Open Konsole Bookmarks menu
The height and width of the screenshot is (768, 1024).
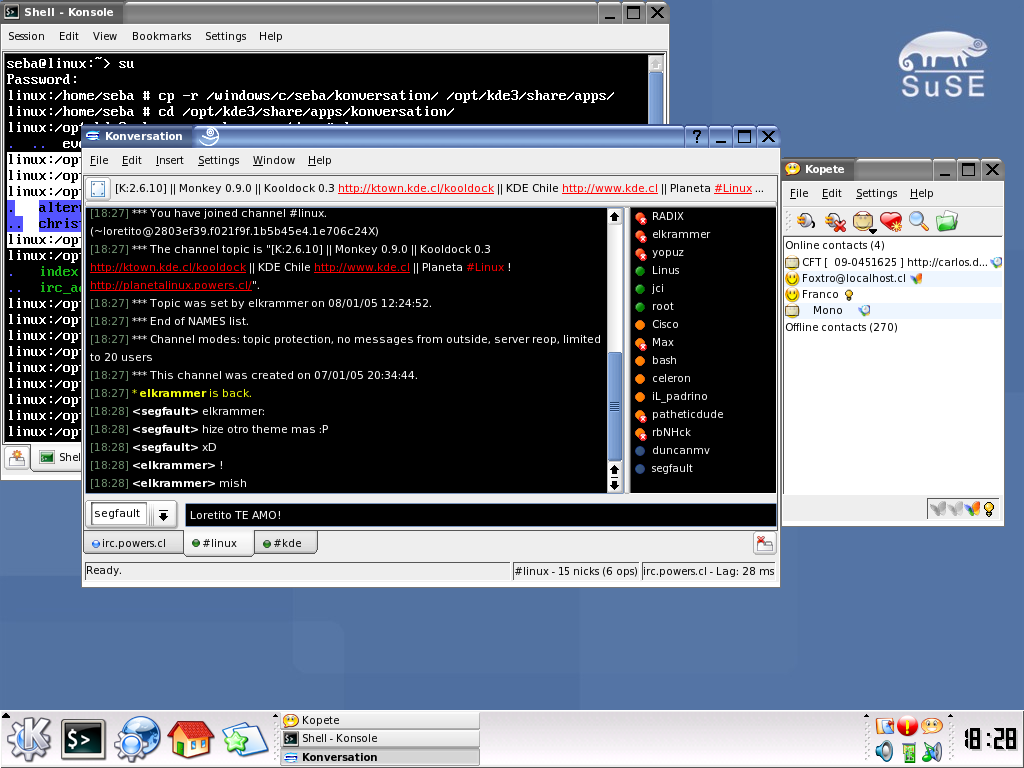161,37
